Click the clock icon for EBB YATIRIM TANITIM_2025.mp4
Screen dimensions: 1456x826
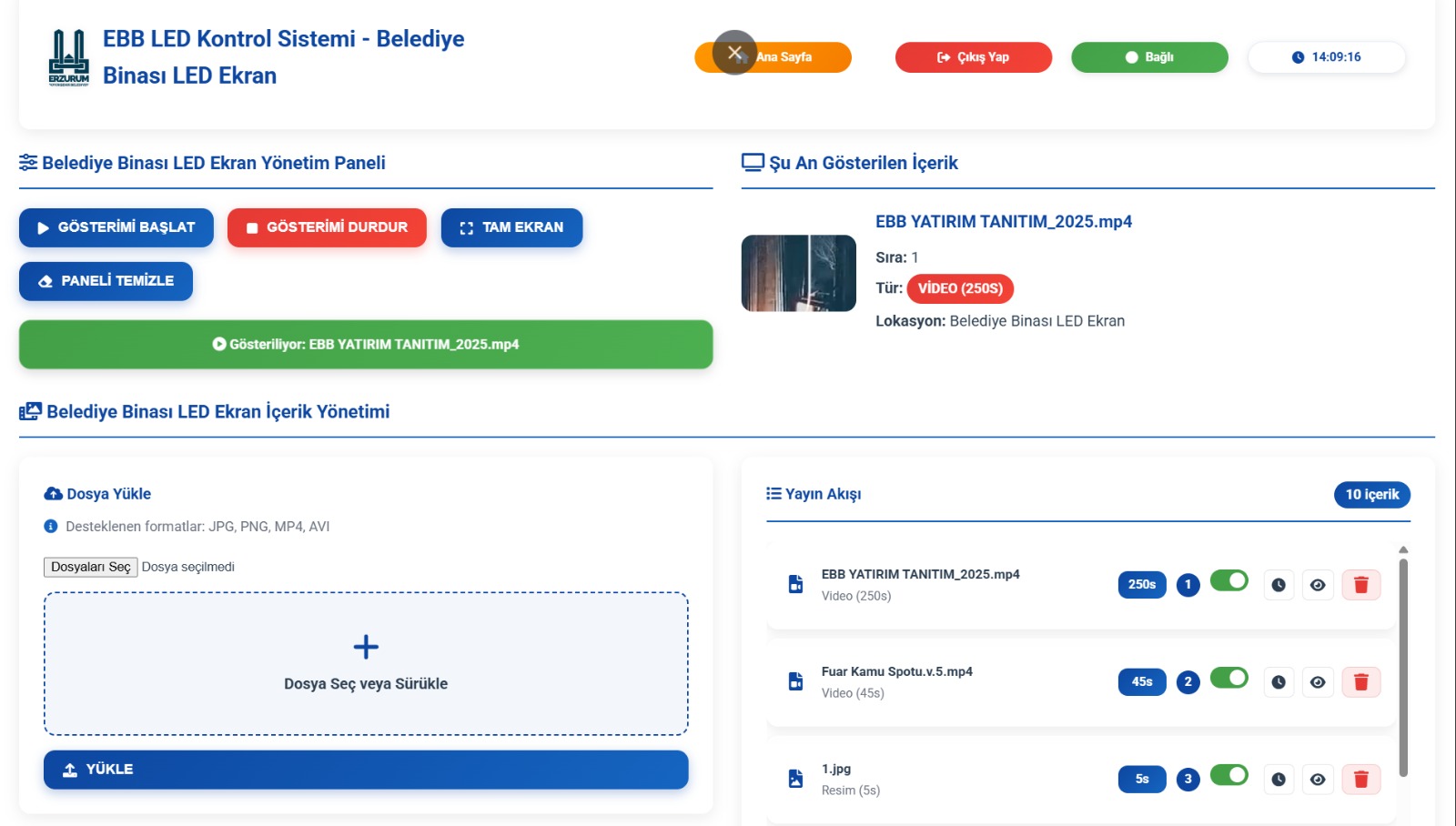pyautogui.click(x=1279, y=585)
